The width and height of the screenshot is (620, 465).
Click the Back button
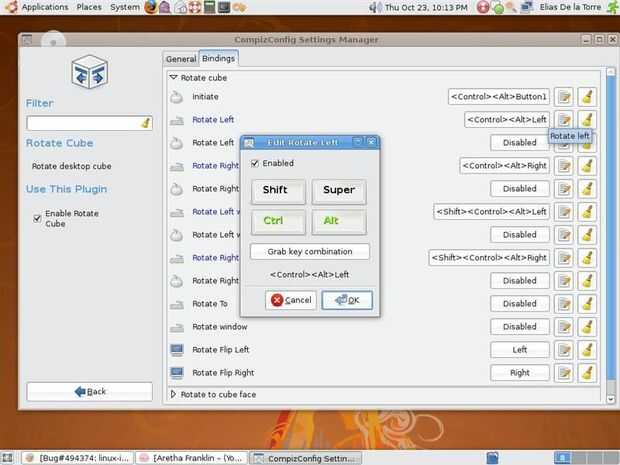tap(89, 392)
